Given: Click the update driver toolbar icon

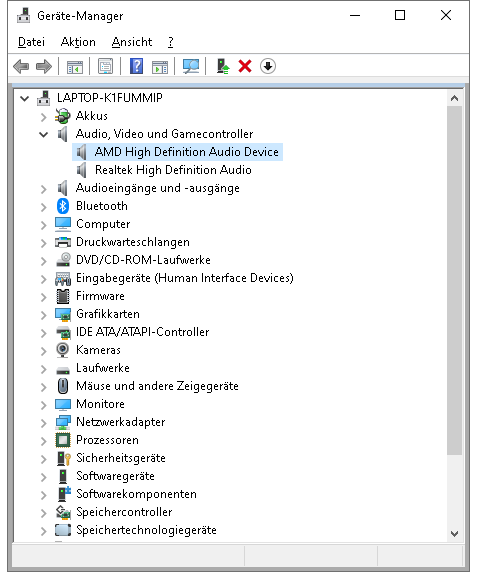Looking at the screenshot, I should point(223,66).
